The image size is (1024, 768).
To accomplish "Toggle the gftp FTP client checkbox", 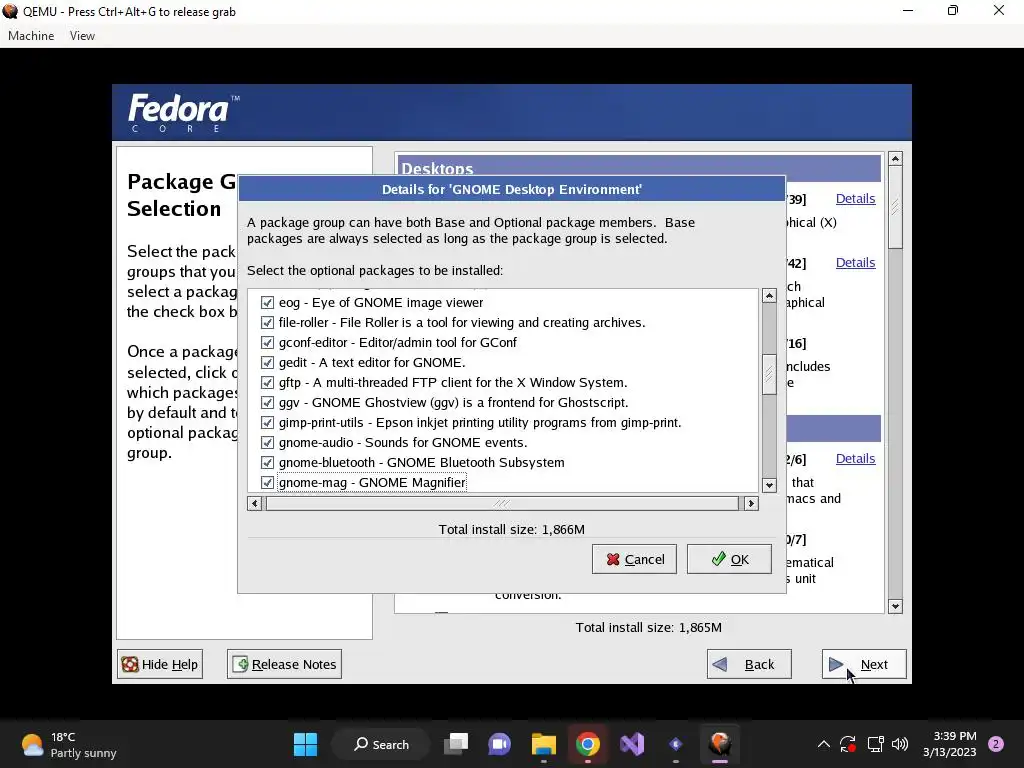I will tap(267, 383).
